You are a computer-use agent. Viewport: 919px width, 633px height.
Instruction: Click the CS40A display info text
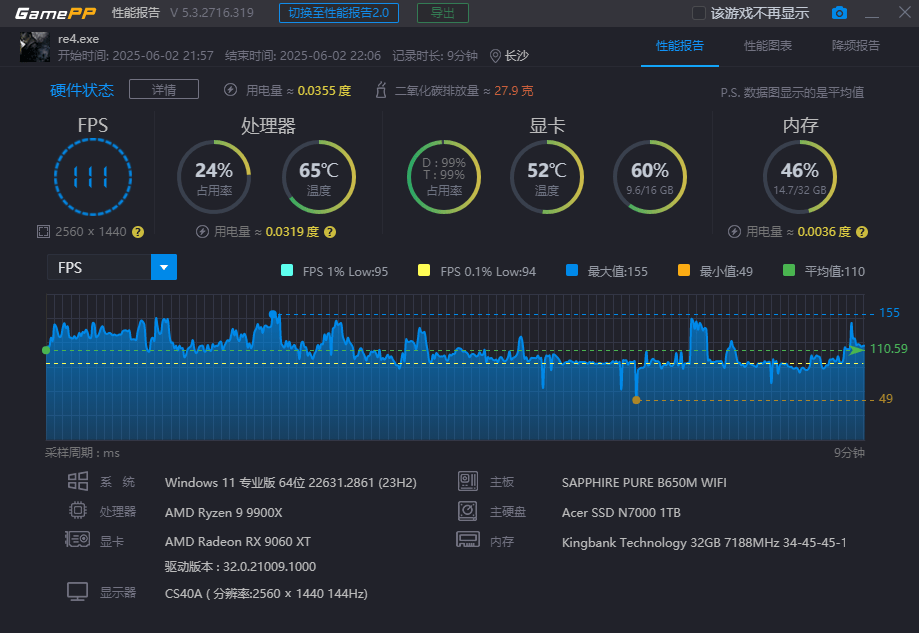tap(266, 594)
